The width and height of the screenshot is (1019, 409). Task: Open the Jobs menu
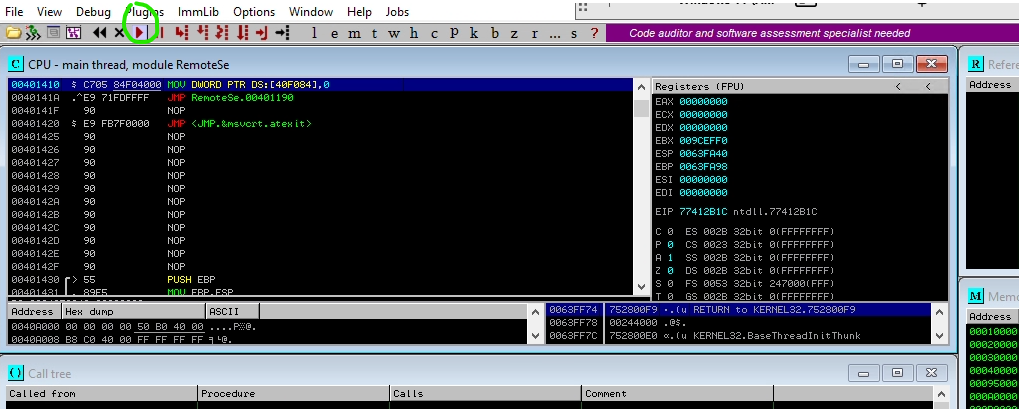pyautogui.click(x=397, y=12)
